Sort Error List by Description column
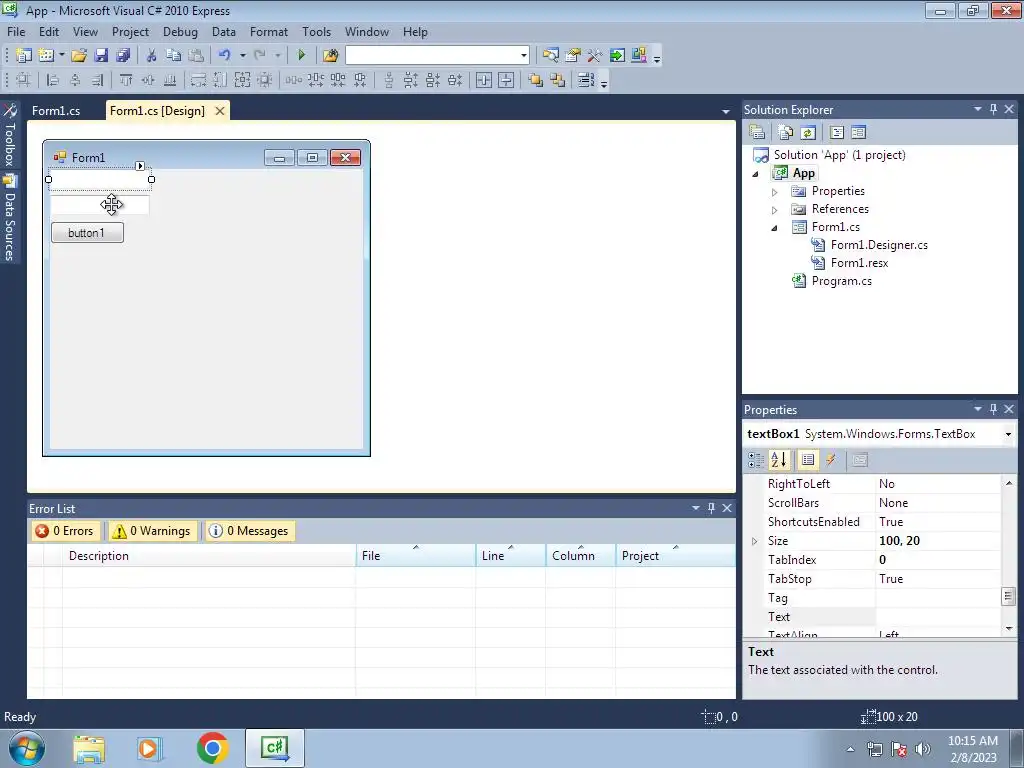 pos(209,556)
